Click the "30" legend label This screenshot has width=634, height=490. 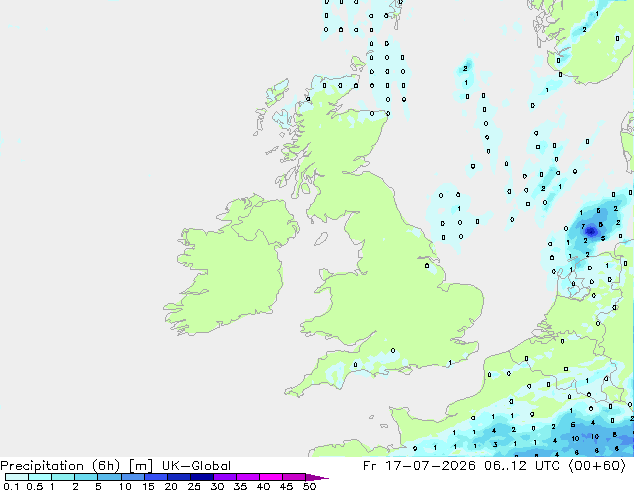(x=217, y=486)
